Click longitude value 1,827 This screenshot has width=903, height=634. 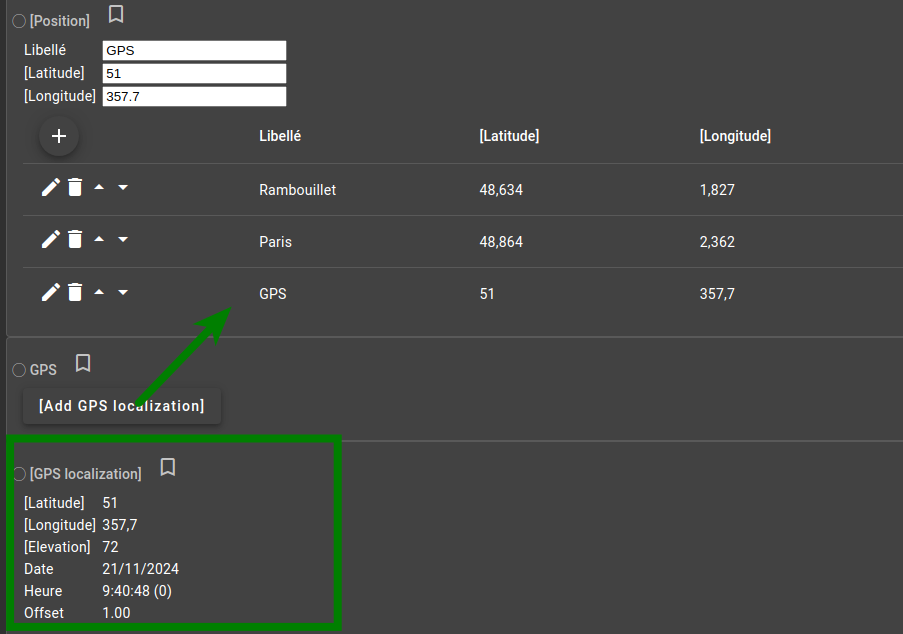click(x=717, y=189)
